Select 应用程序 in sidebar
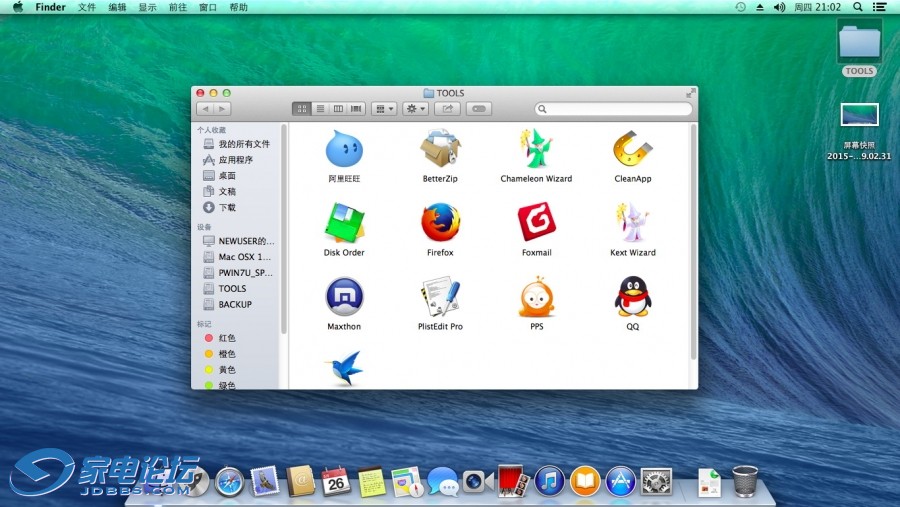 pyautogui.click(x=236, y=160)
